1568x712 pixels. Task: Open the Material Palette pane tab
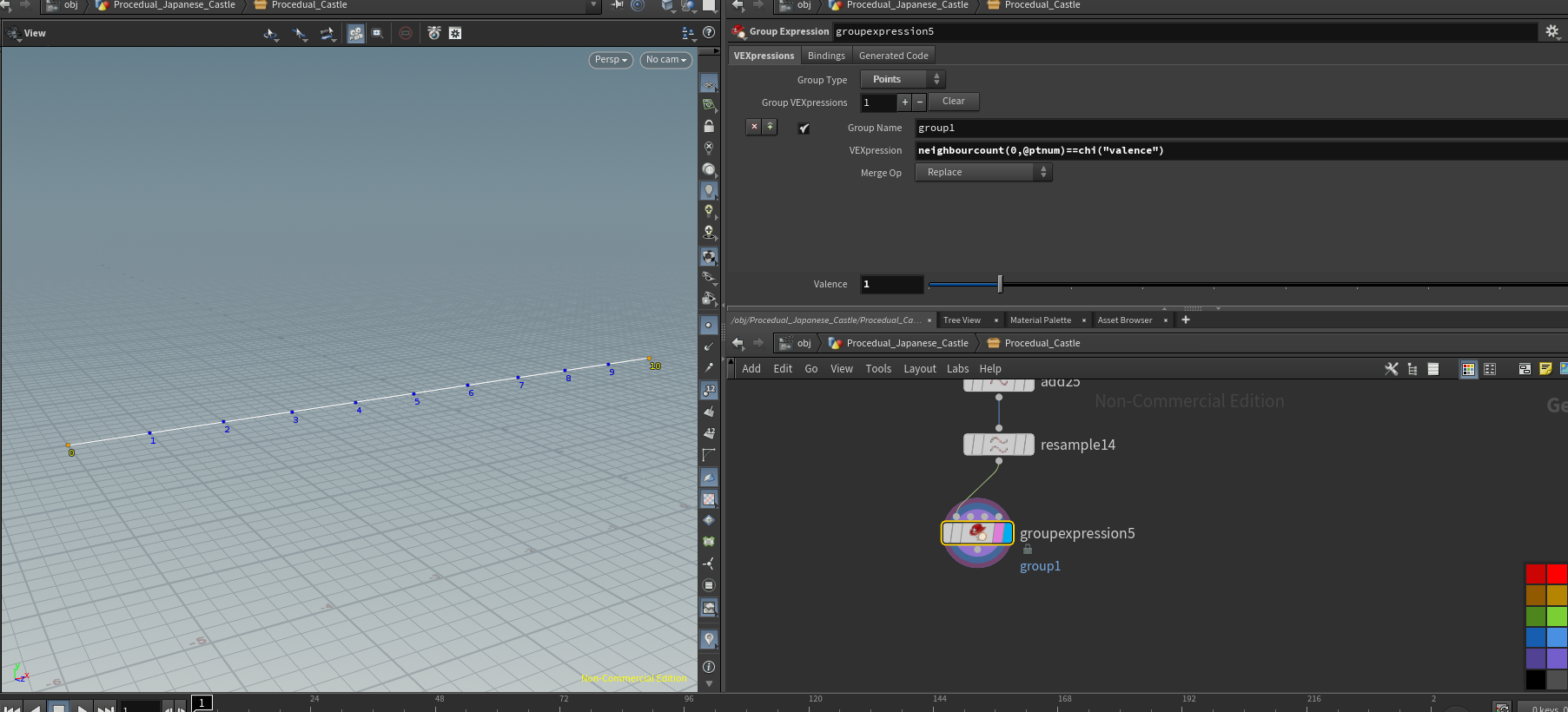pos(1041,320)
